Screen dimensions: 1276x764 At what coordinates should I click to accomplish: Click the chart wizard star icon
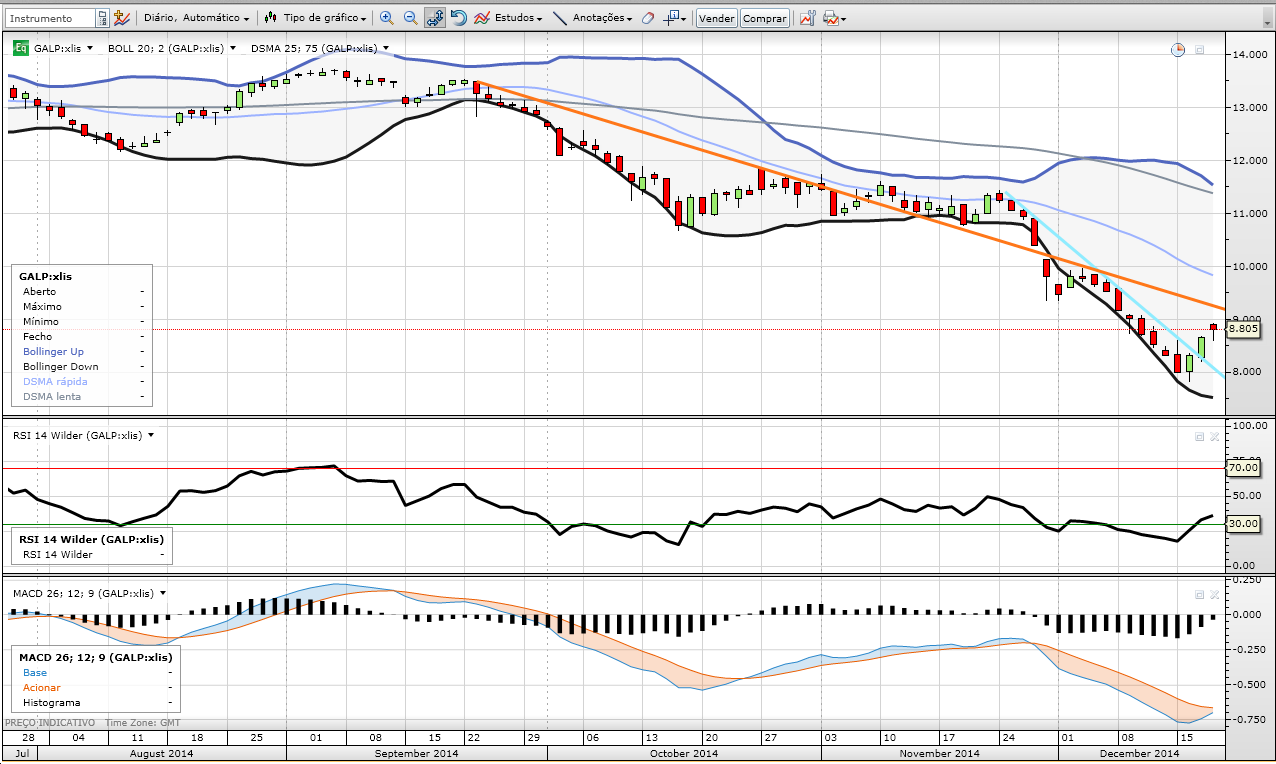(122, 18)
